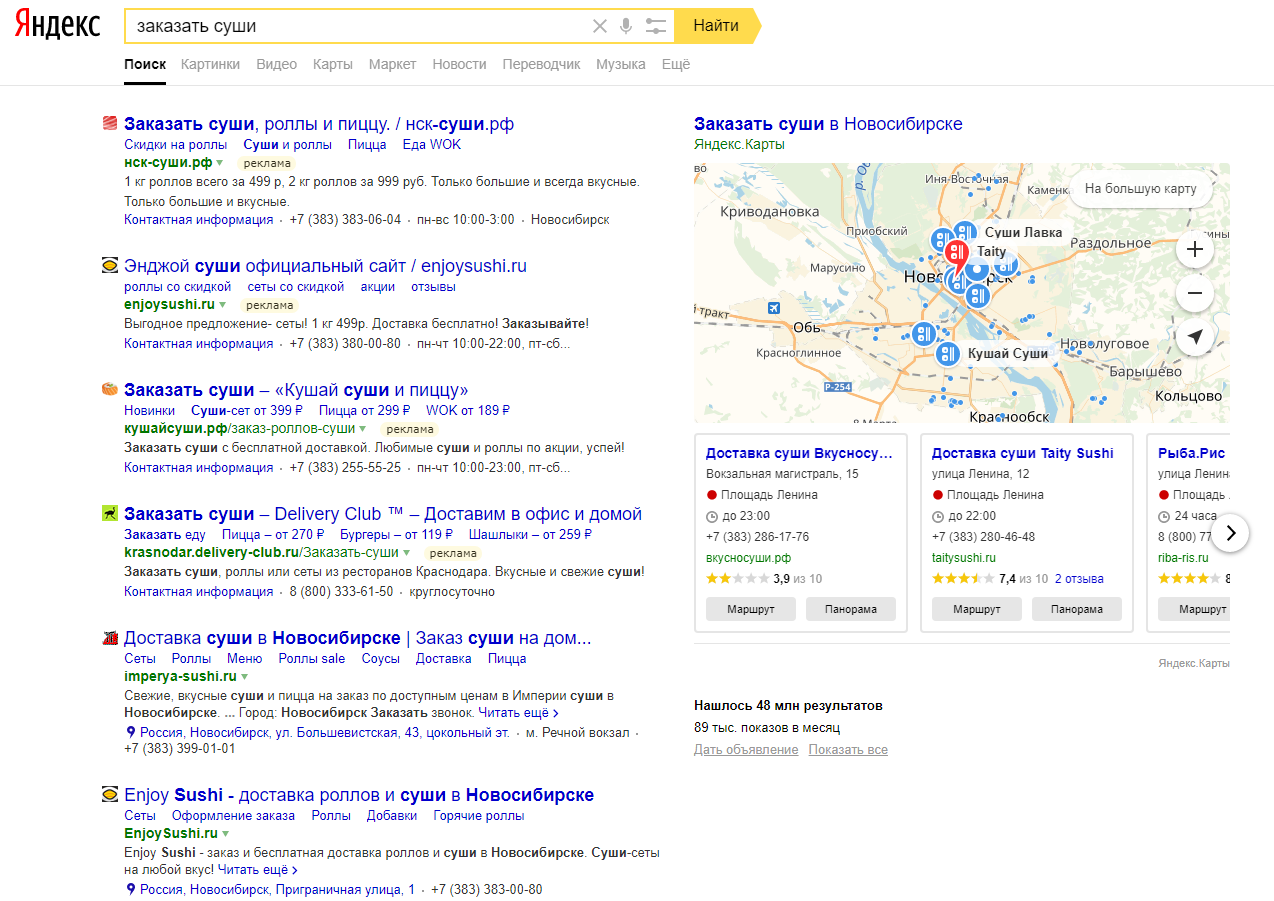Screen dimensions: 1274x901
Task: Select the Поиск tab
Action: pos(145,64)
